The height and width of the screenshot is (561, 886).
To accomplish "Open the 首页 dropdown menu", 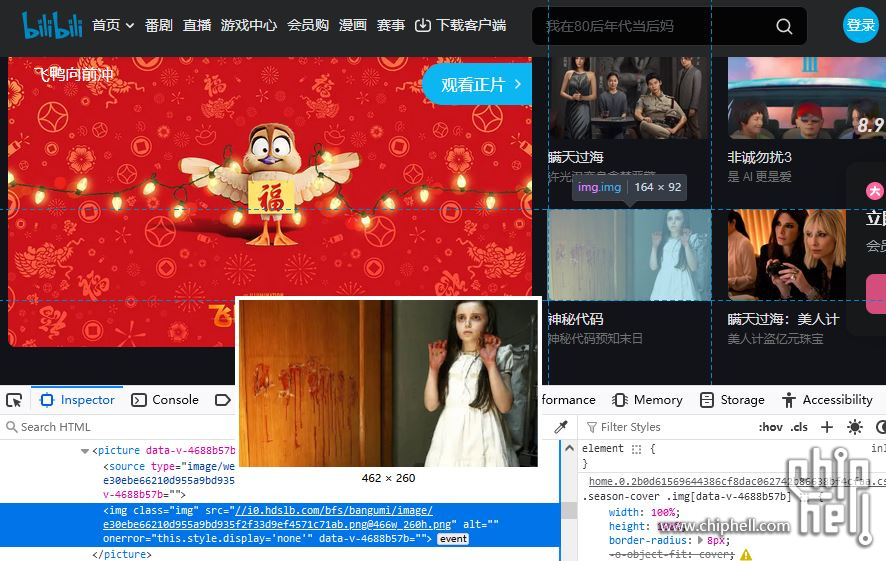I will 113,25.
